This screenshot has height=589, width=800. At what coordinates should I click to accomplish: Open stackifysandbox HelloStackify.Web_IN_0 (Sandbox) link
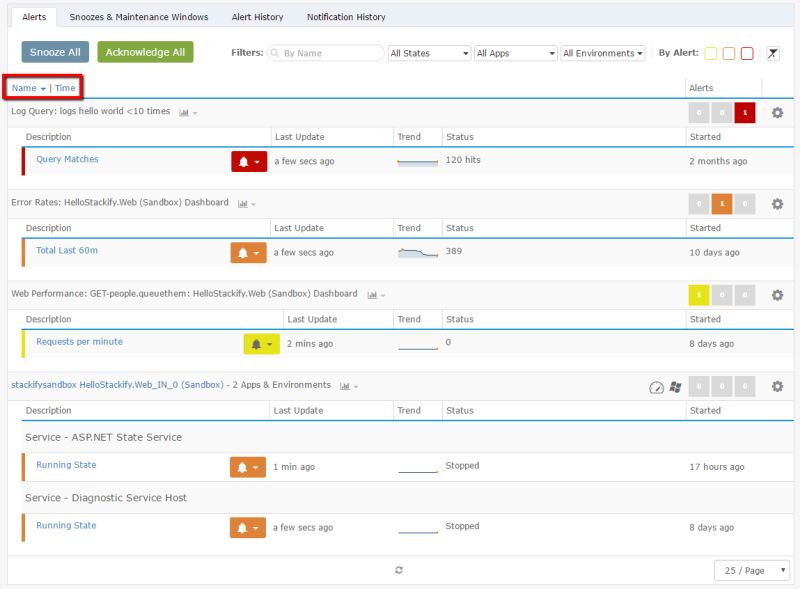[117, 385]
